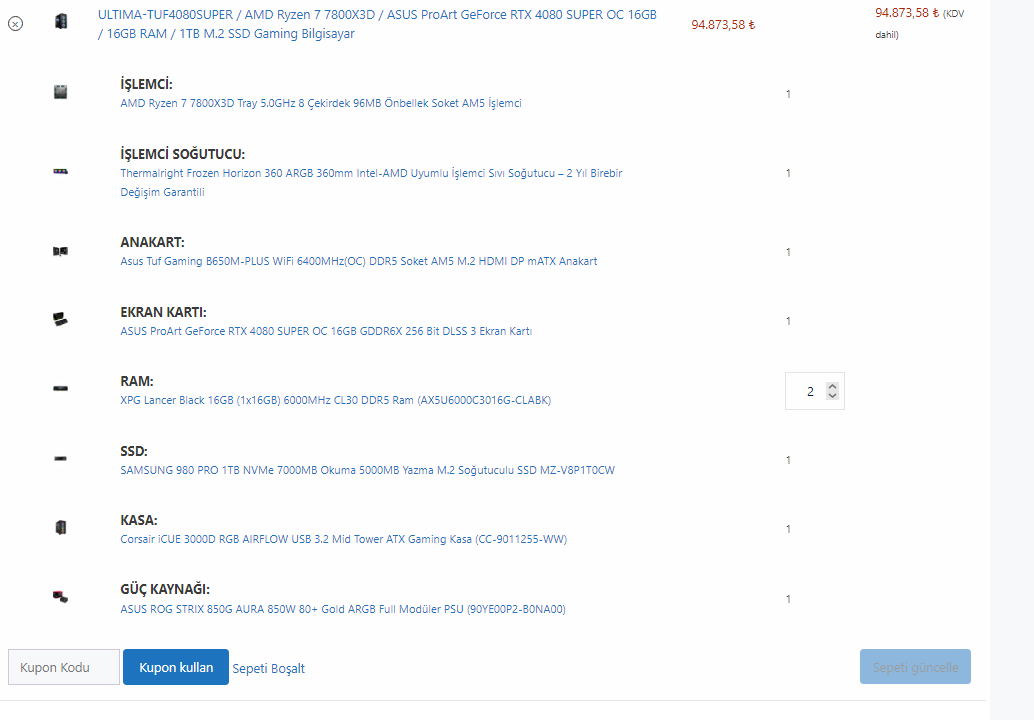Click the quantity 1 in the İşlemci row
Screen dimensions: 1034x720
point(788,94)
